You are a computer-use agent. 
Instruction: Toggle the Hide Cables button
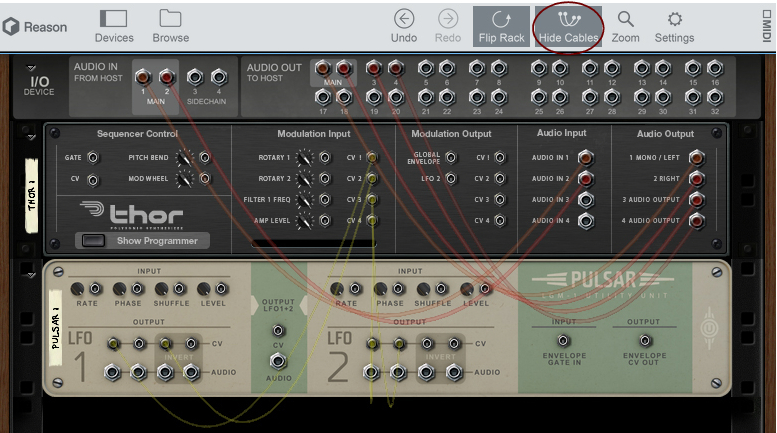point(568,27)
